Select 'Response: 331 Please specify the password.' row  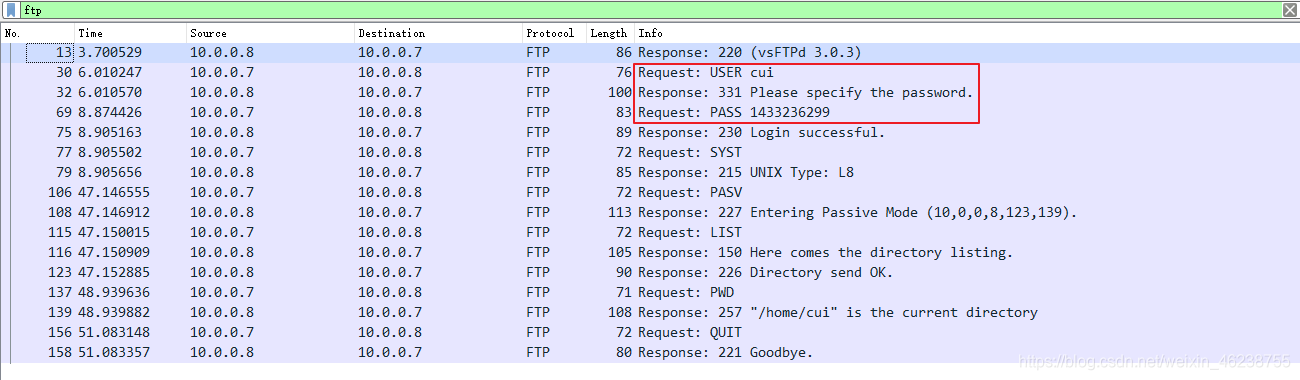(x=650, y=92)
